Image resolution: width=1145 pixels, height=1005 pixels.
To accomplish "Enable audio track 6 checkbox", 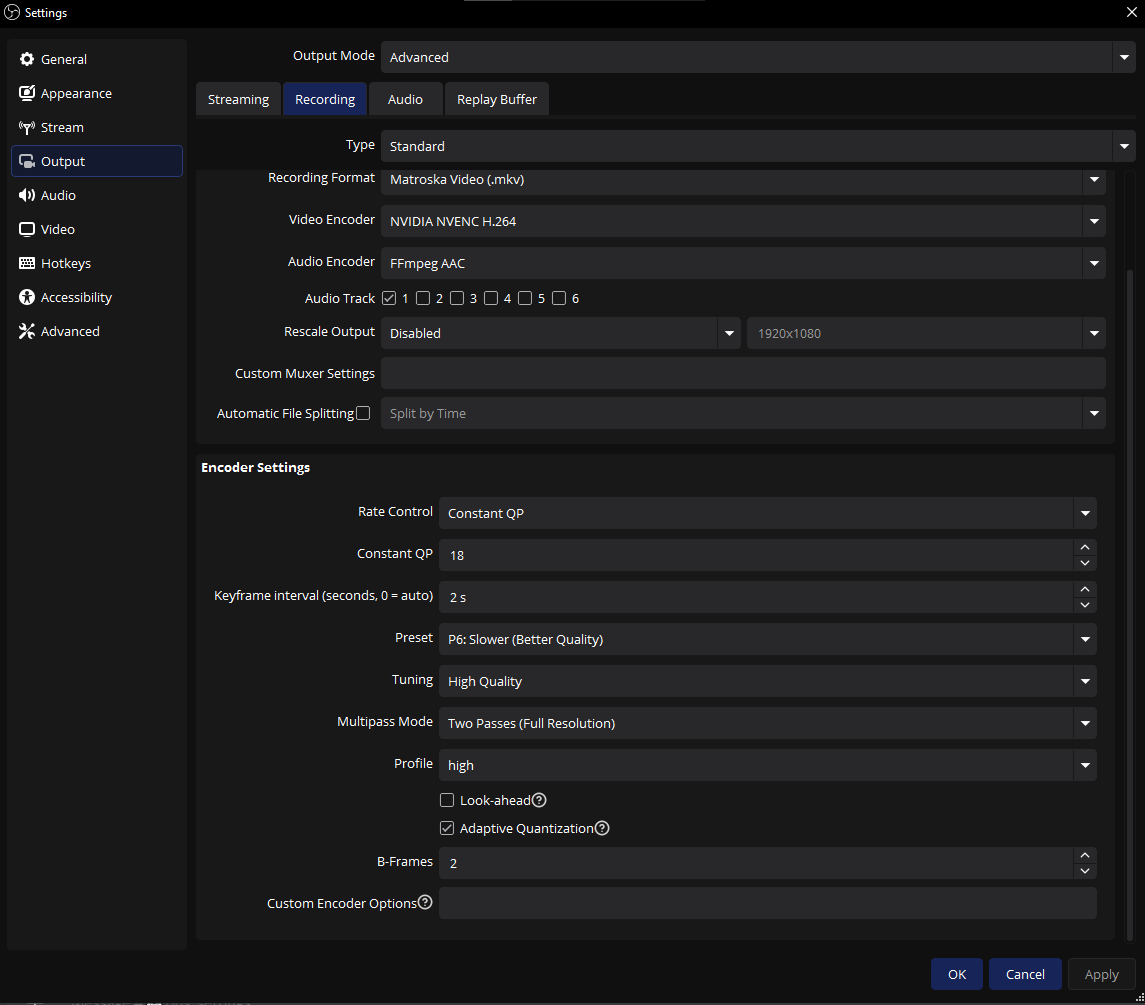I will click(x=559, y=298).
